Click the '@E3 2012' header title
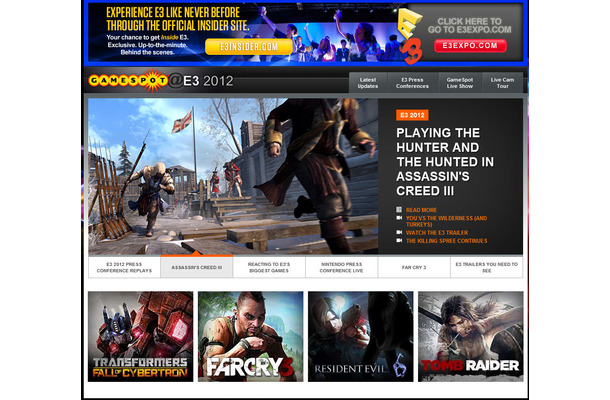 pyautogui.click(x=201, y=81)
